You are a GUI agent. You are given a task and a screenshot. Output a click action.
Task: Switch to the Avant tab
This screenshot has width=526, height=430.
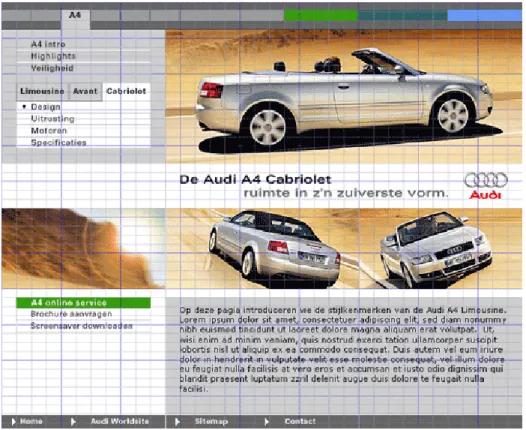coord(86,91)
